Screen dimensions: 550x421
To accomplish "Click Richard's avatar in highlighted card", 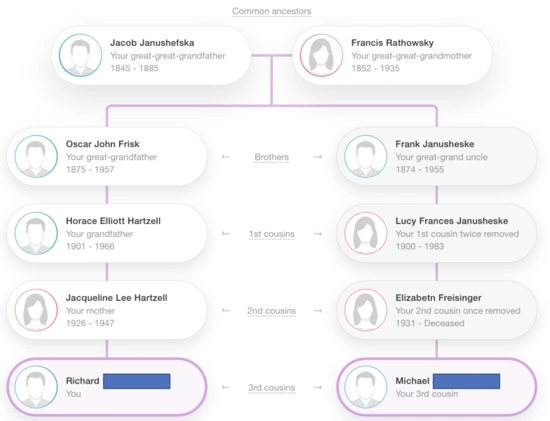I will click(x=36, y=387).
